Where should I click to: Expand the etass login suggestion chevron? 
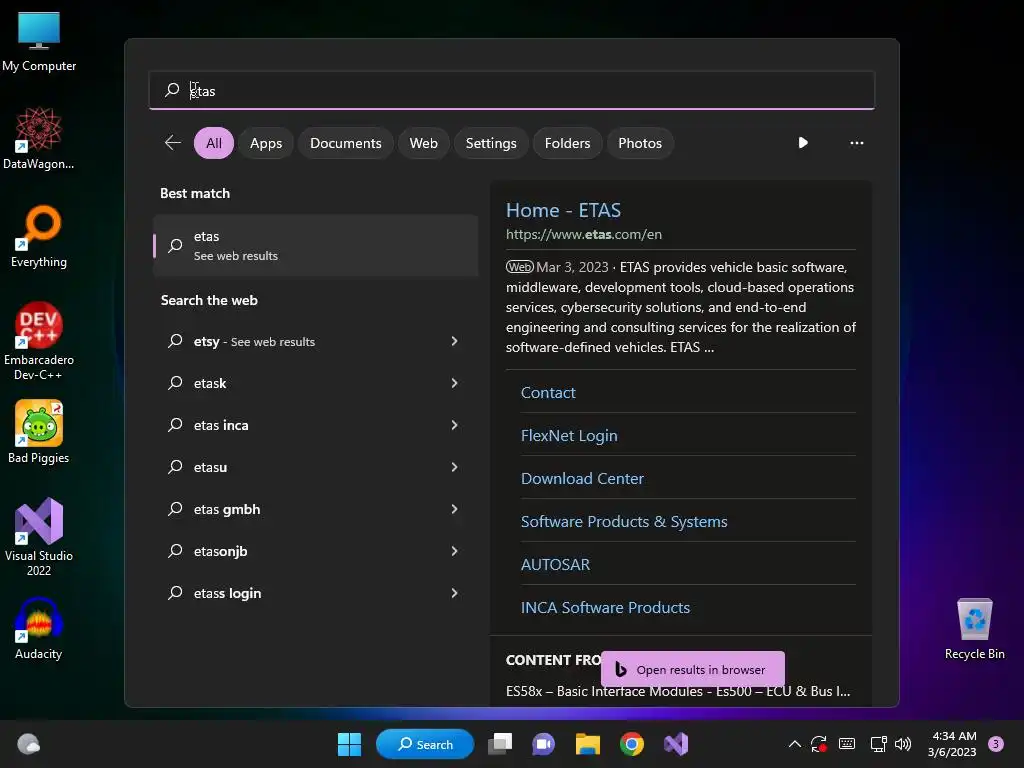tap(454, 593)
